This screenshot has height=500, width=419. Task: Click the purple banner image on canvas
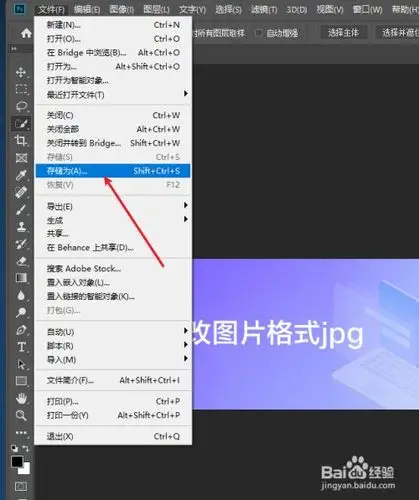pos(305,334)
